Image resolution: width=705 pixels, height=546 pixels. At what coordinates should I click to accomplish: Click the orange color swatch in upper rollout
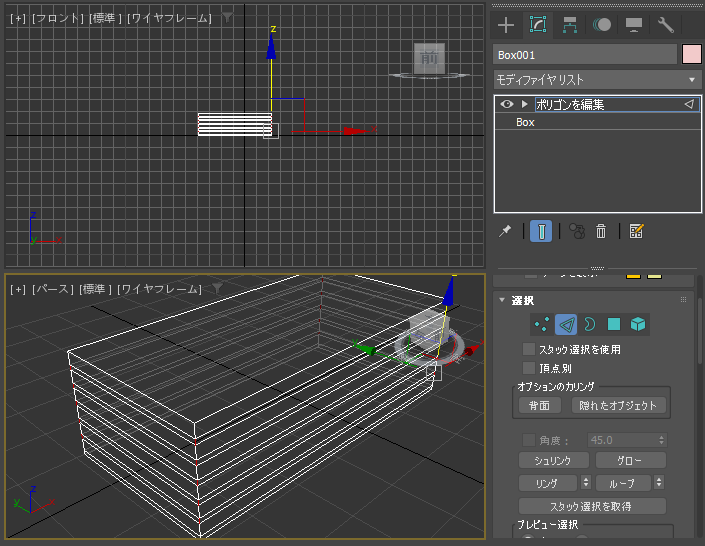point(633,276)
